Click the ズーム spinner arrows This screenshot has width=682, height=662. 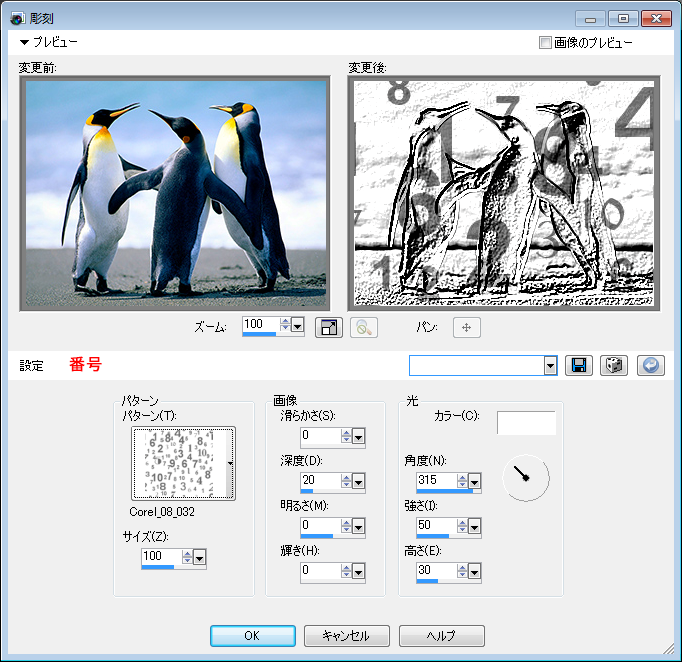(x=285, y=325)
